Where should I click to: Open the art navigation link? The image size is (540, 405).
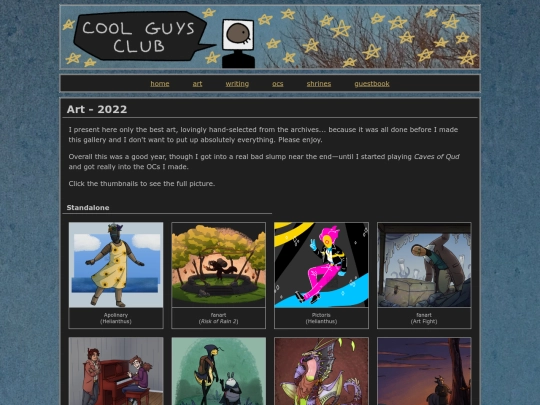[197, 84]
